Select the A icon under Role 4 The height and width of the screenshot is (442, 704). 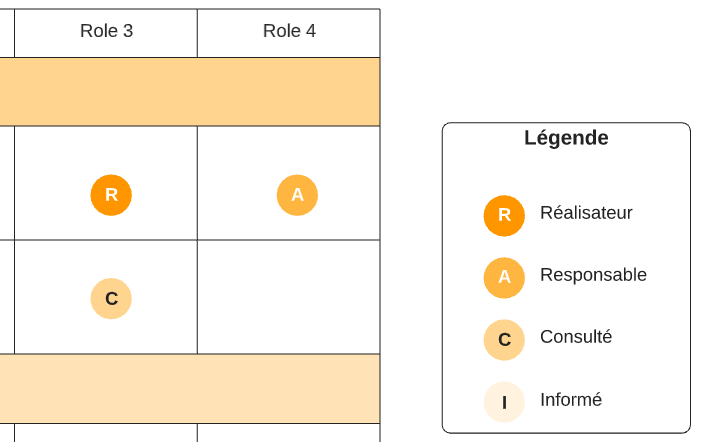pos(297,195)
